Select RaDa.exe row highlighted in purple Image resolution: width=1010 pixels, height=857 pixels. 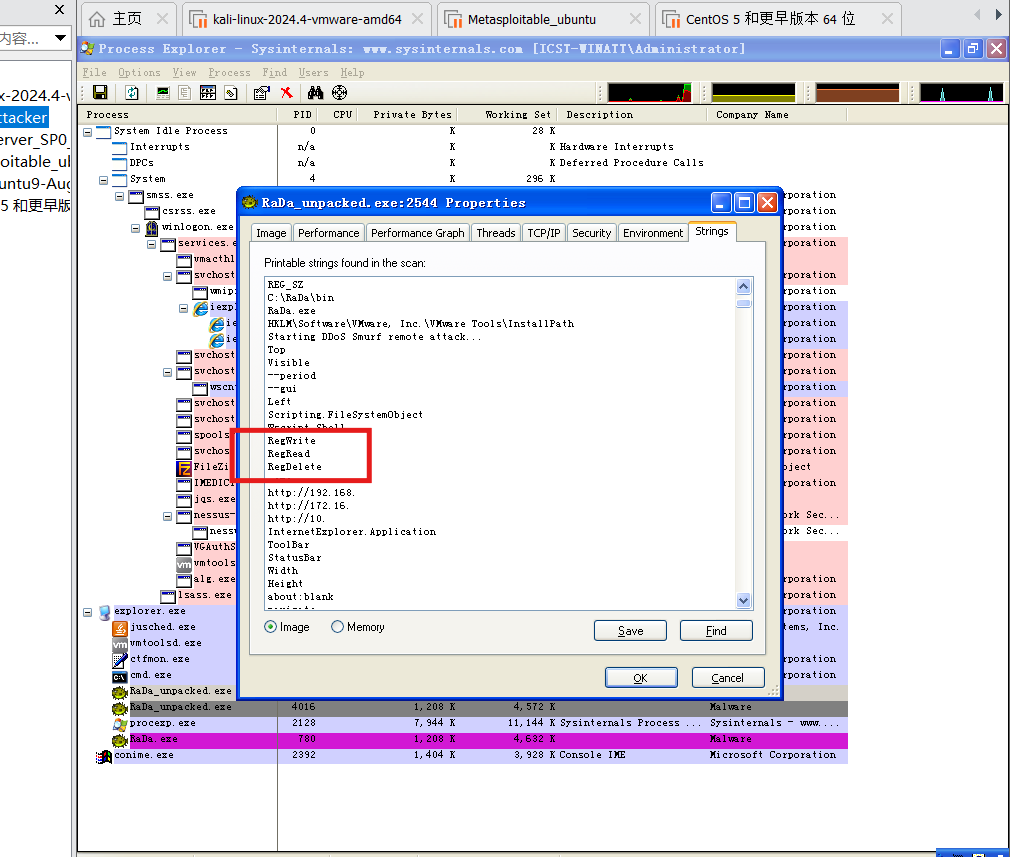pos(462,739)
